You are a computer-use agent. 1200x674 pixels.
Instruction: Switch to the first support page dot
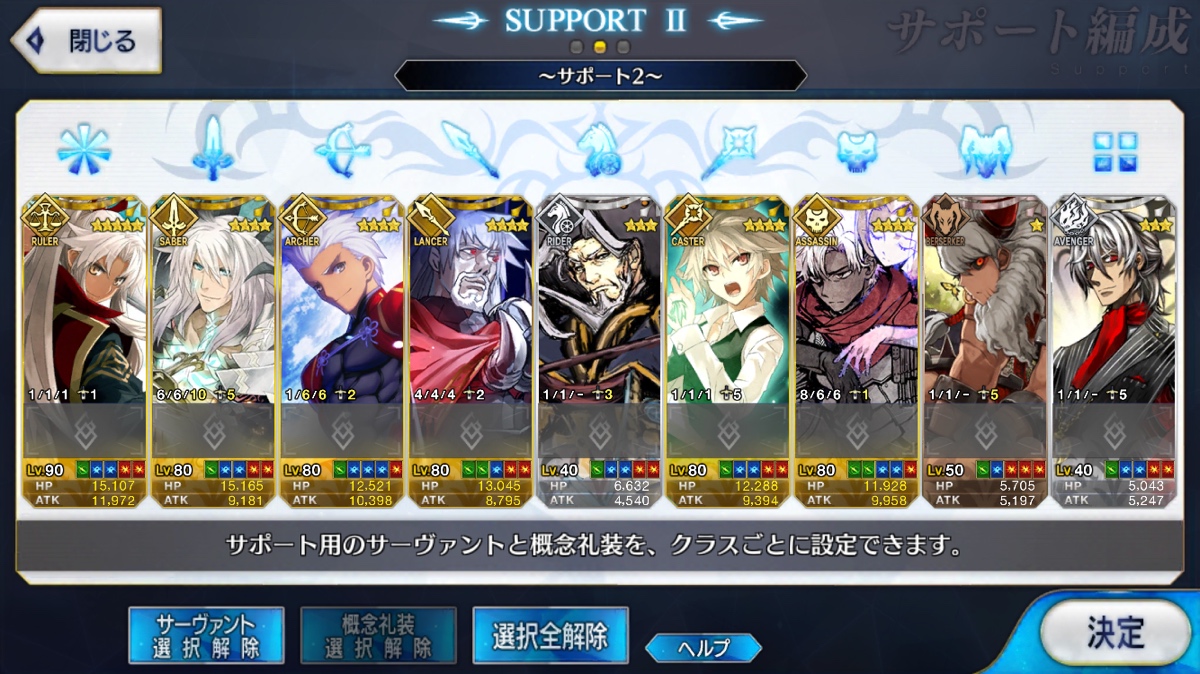pos(576,47)
